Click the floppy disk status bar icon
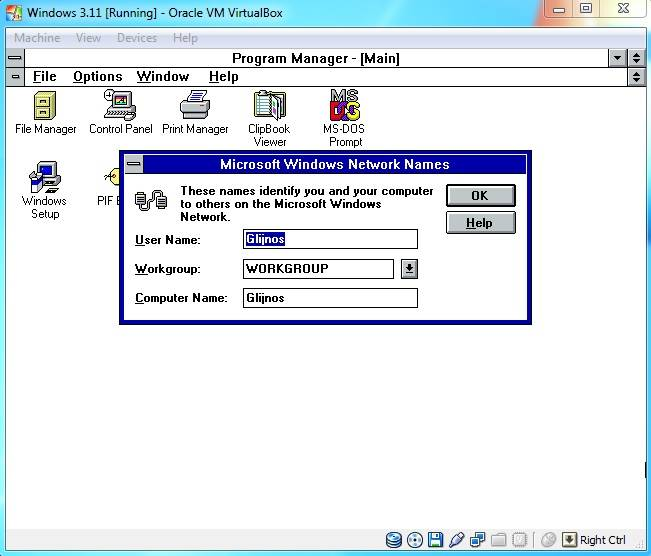 pos(436,541)
